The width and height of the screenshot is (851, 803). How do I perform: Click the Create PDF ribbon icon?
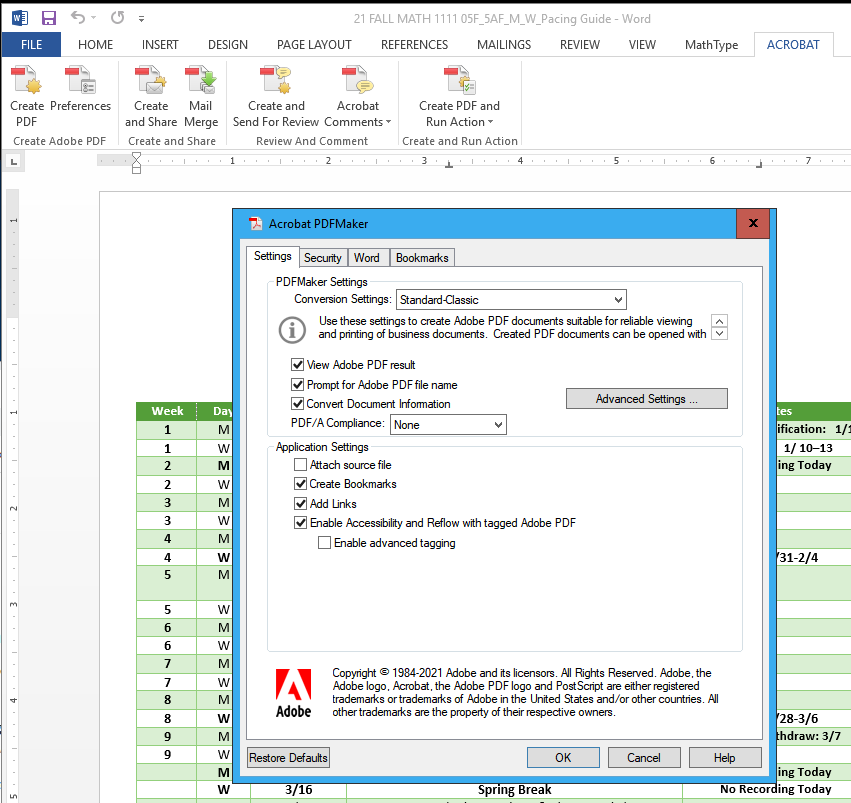(26, 95)
